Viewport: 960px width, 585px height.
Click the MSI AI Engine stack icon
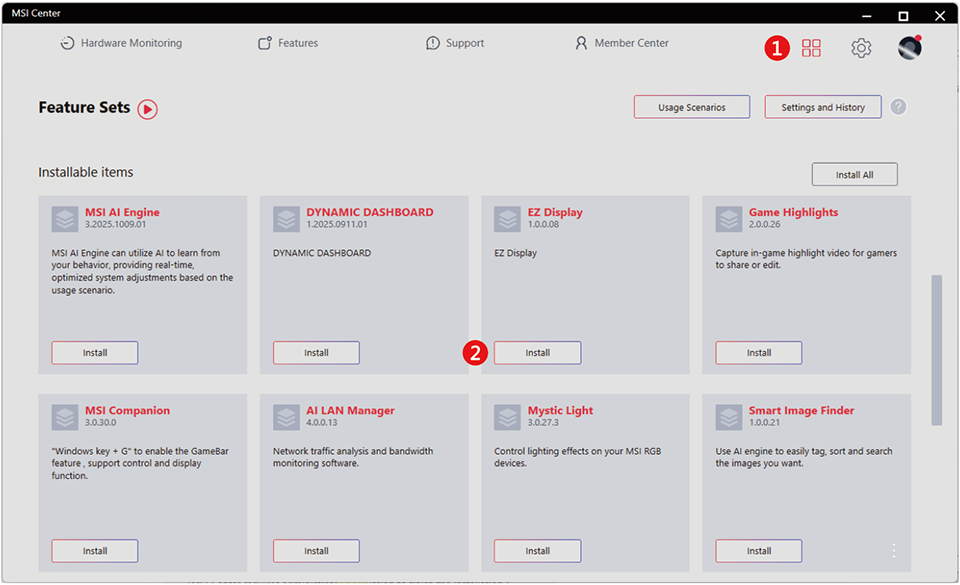65,219
